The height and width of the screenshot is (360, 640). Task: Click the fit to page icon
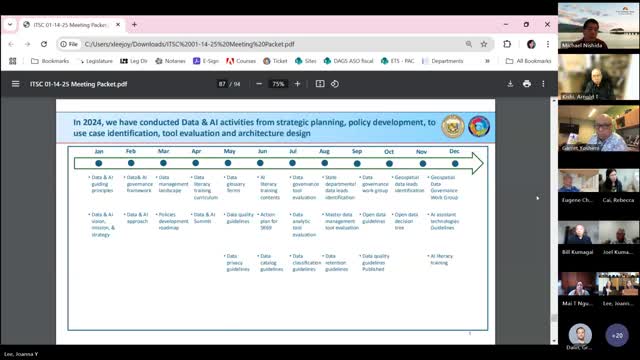point(320,84)
